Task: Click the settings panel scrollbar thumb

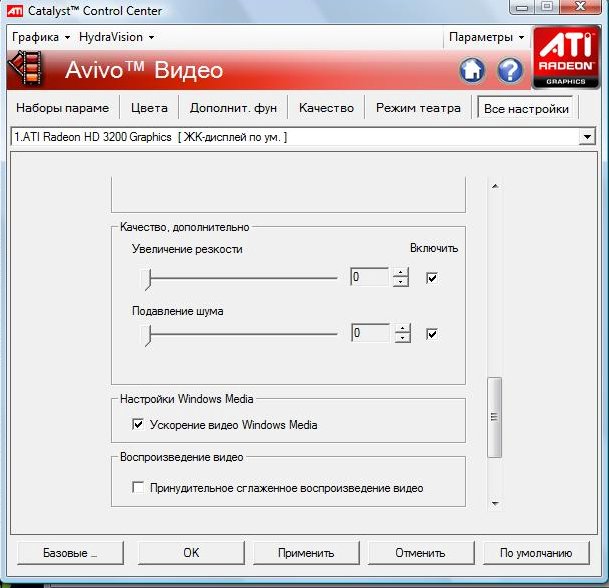Action: [494, 417]
